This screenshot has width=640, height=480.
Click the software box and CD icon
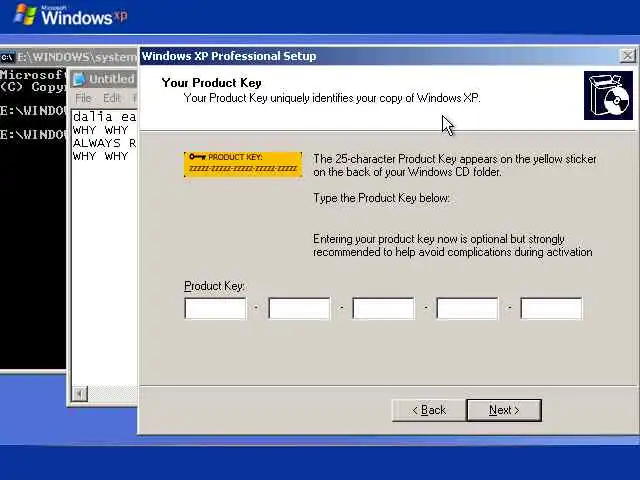tap(608, 96)
